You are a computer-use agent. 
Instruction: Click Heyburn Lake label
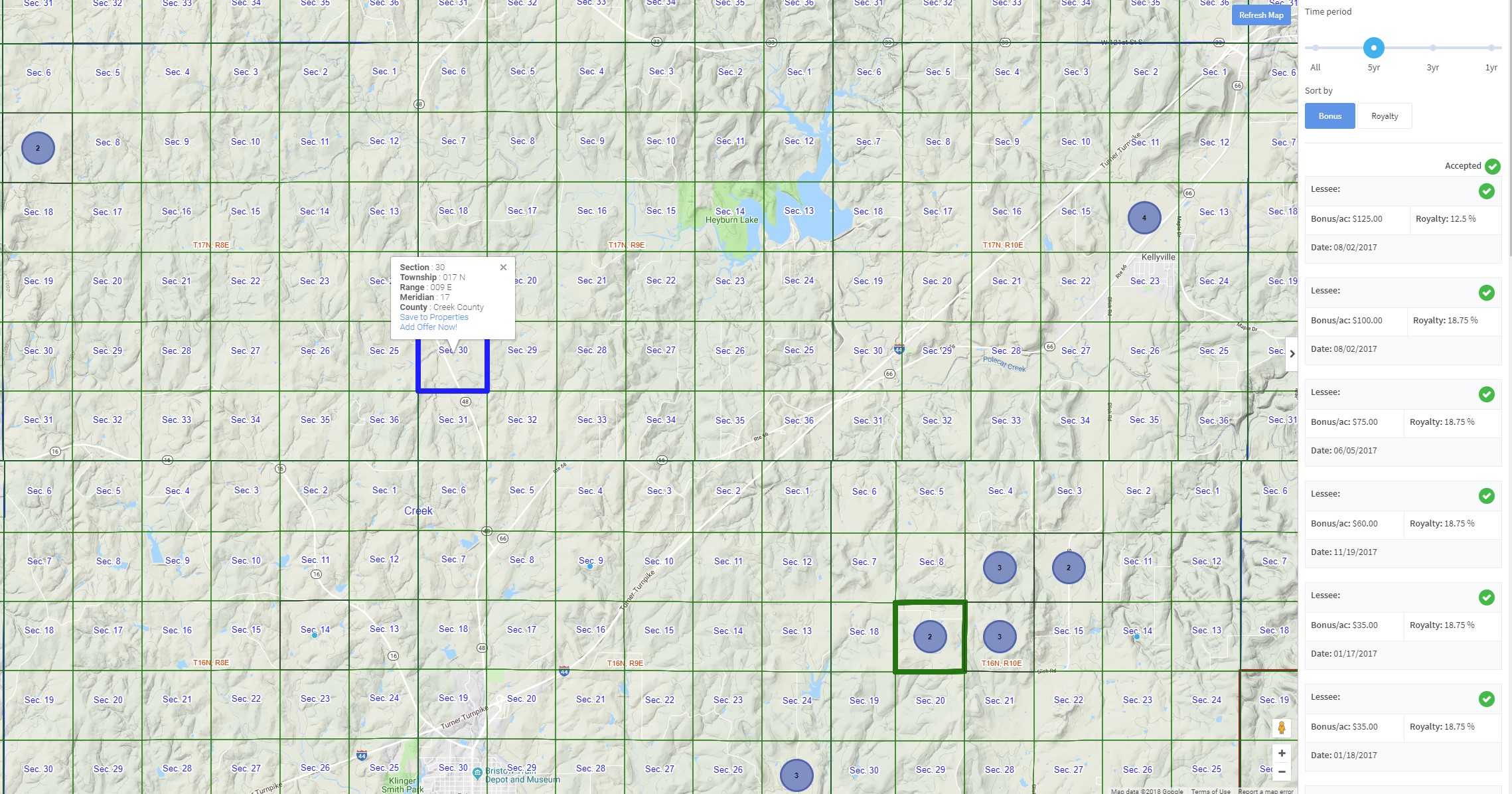point(731,220)
